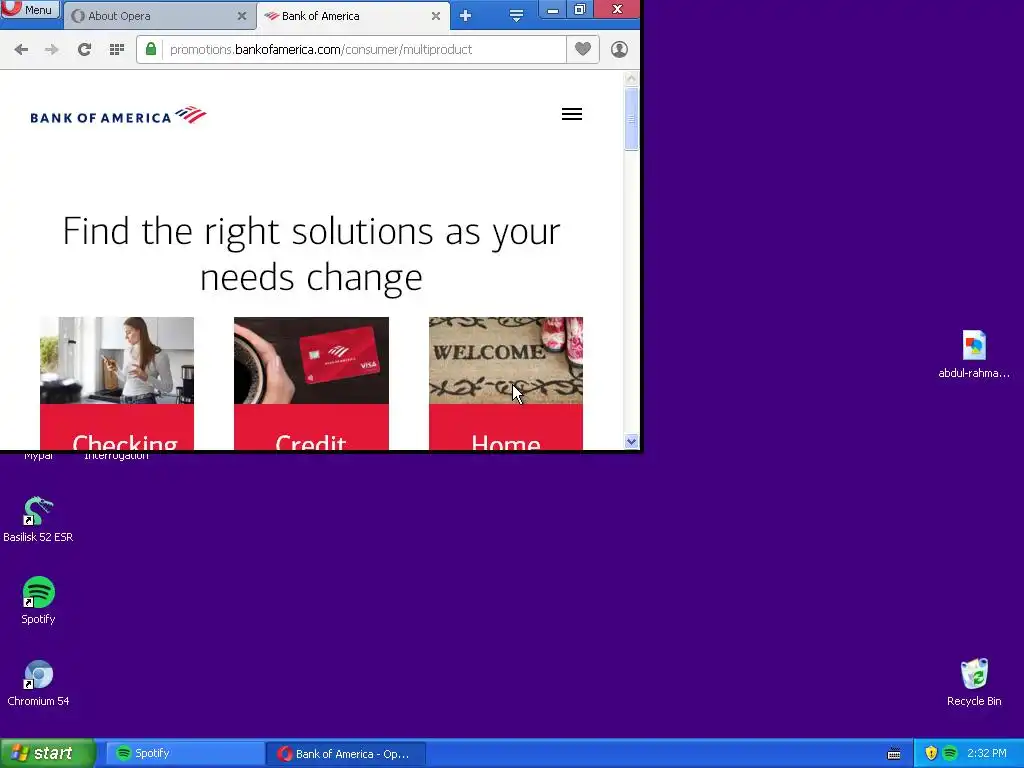This screenshot has width=1024, height=768.
Task: Open the Opera tab menu icon
Action: click(x=516, y=16)
